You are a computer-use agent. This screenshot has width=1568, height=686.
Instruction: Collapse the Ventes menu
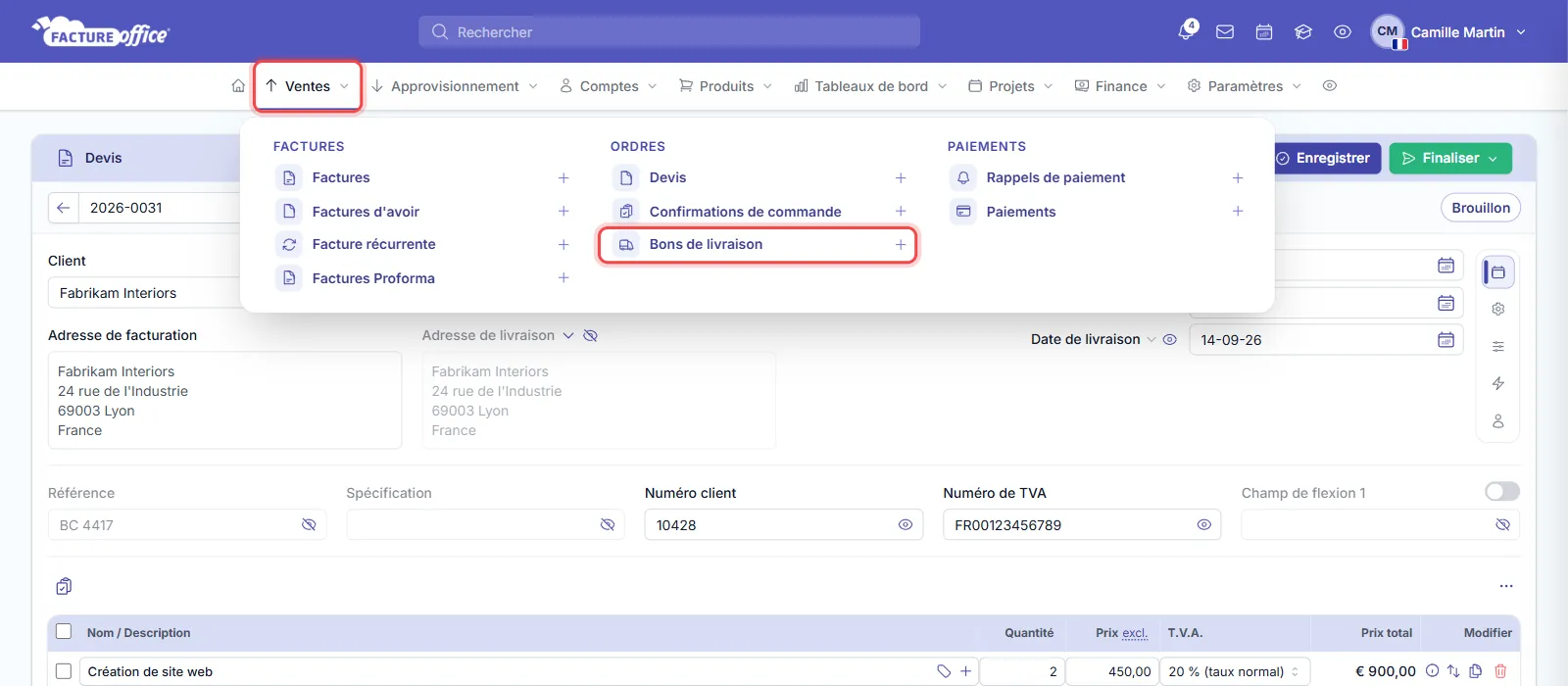[x=308, y=86]
